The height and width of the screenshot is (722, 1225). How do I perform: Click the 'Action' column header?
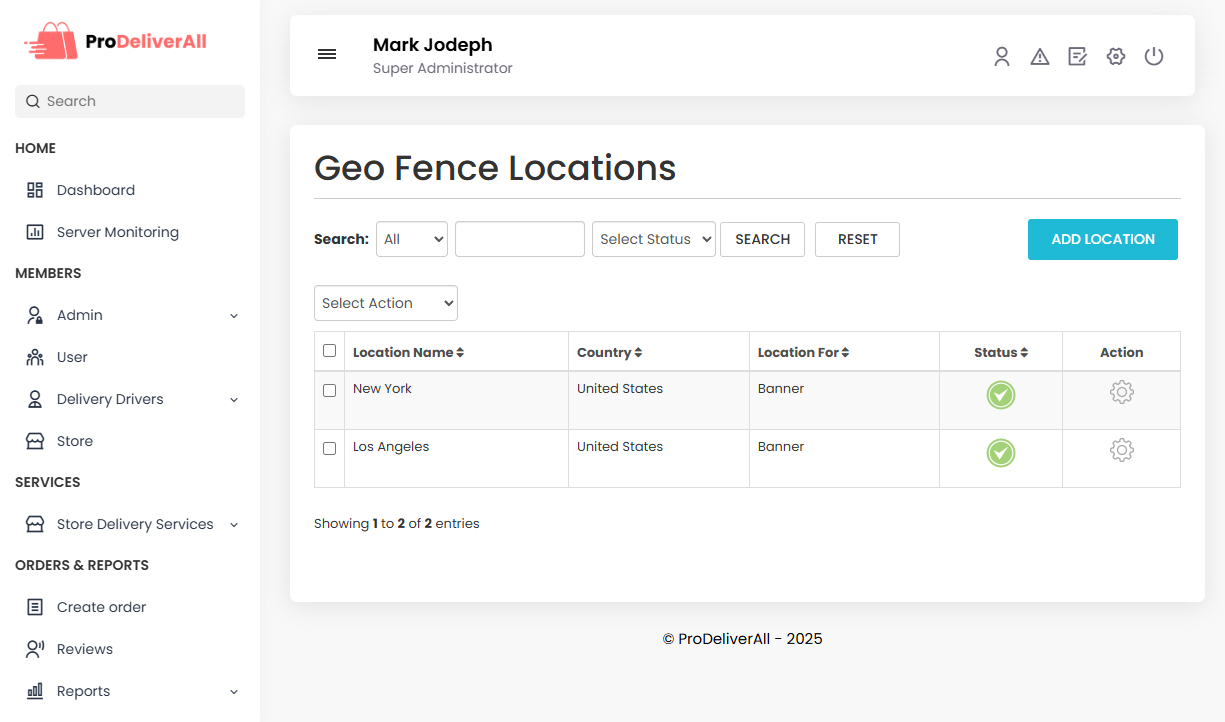tap(1122, 352)
